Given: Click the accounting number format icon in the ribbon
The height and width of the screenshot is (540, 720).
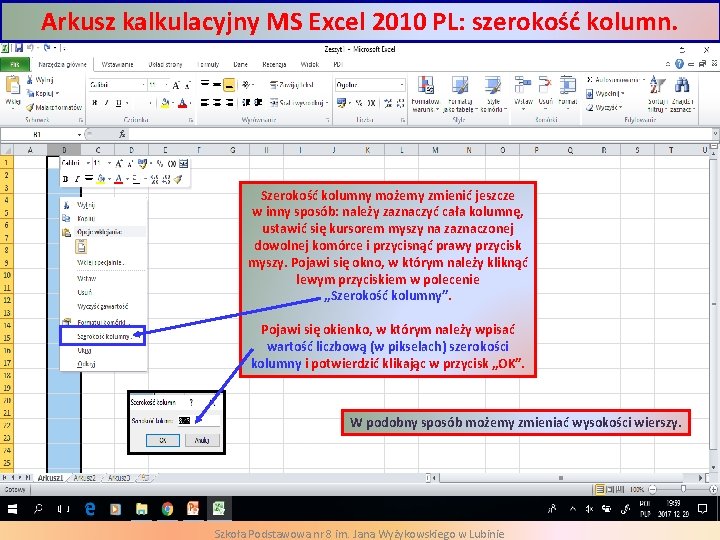Looking at the screenshot, I should click(x=341, y=103).
